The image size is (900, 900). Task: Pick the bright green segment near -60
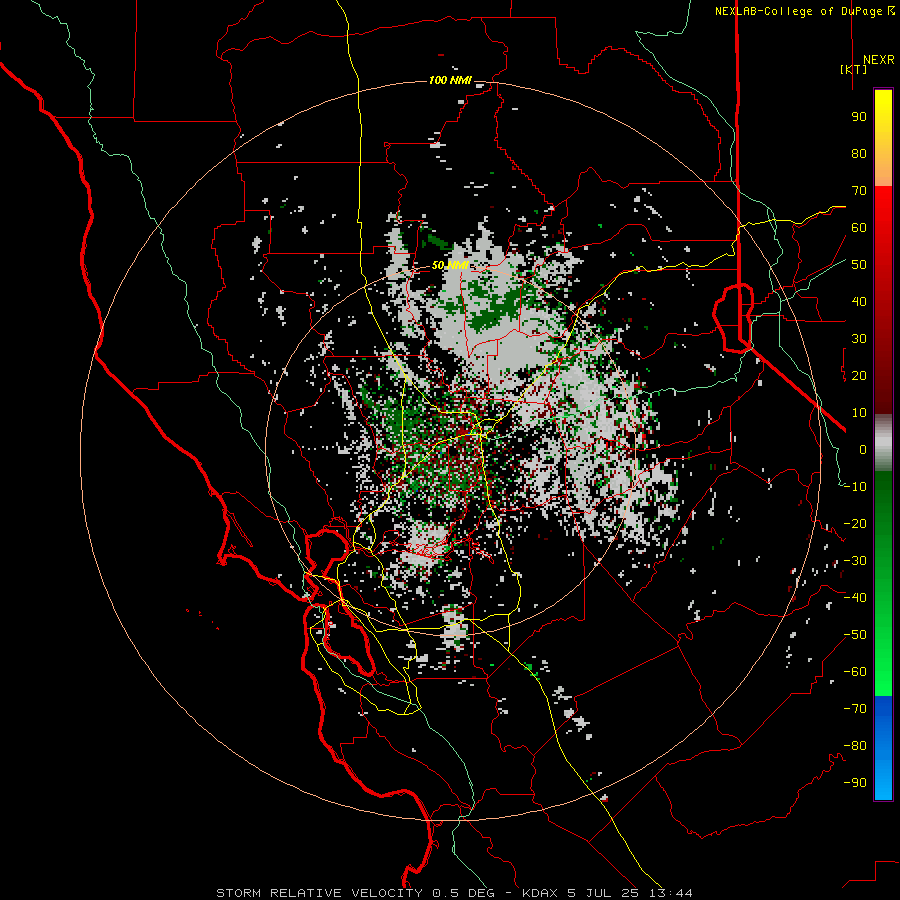click(883, 677)
